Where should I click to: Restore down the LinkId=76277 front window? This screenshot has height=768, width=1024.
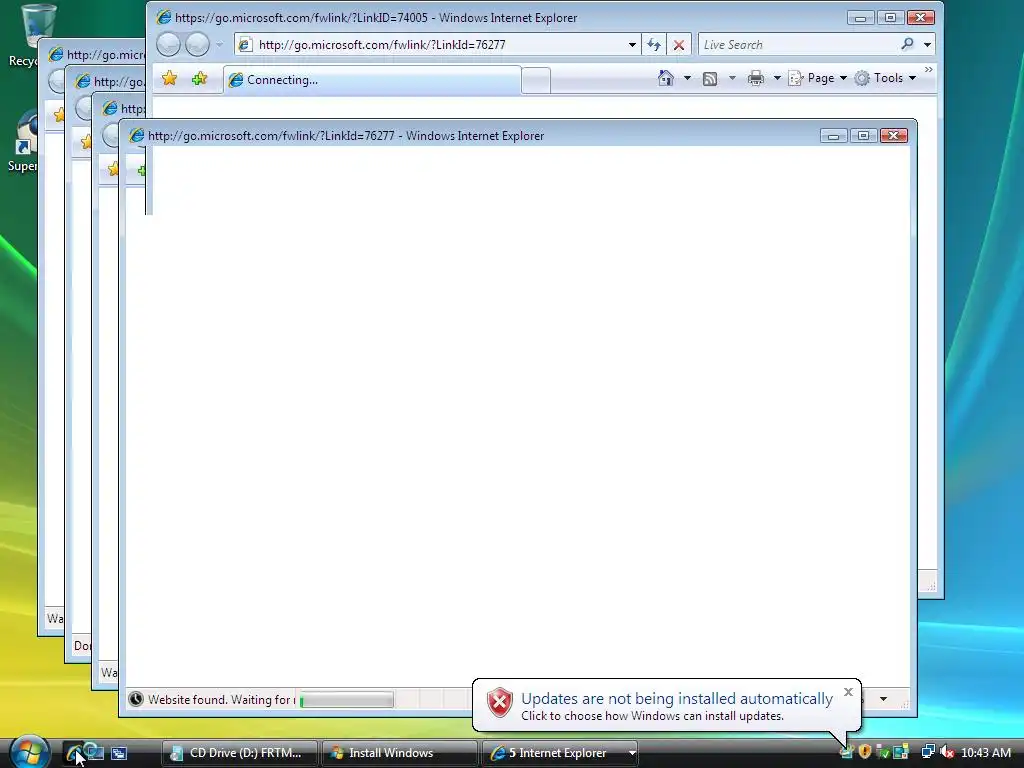863,135
